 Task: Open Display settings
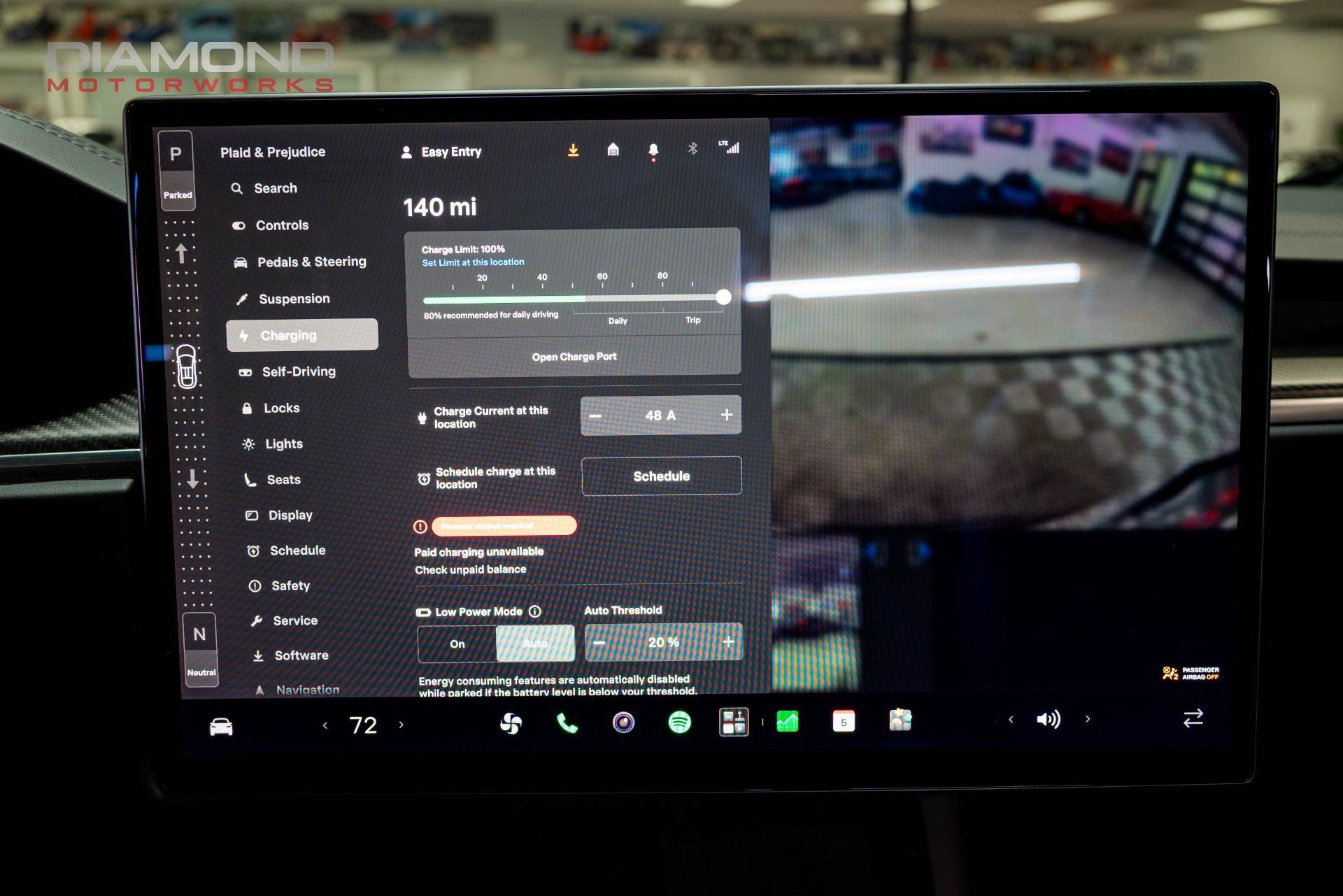point(279,515)
